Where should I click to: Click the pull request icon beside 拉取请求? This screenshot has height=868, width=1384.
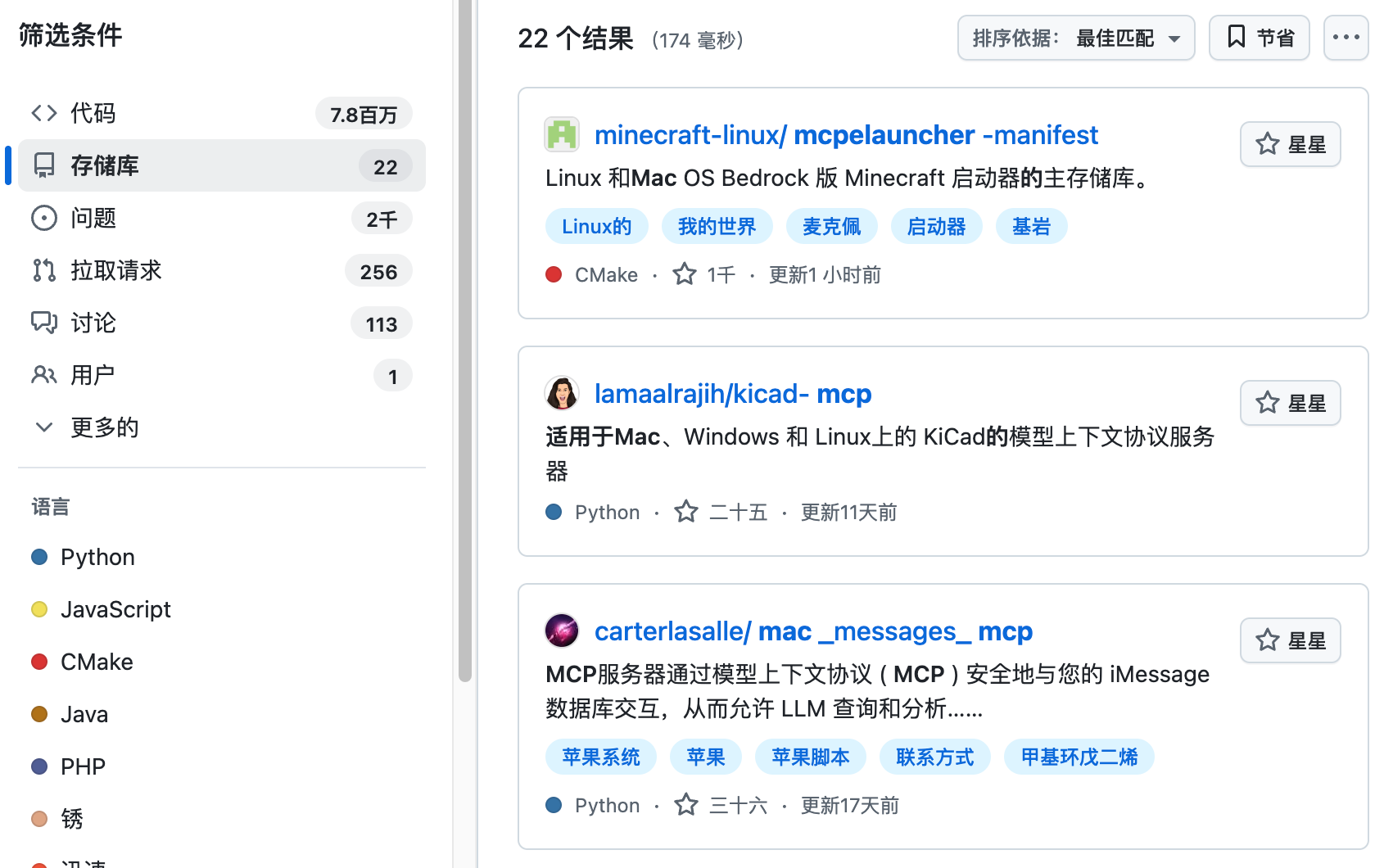pos(44,270)
